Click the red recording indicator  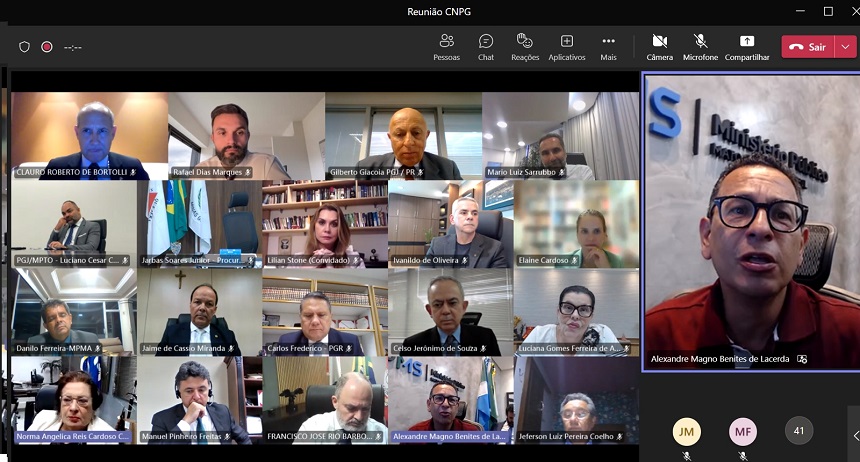(x=47, y=47)
